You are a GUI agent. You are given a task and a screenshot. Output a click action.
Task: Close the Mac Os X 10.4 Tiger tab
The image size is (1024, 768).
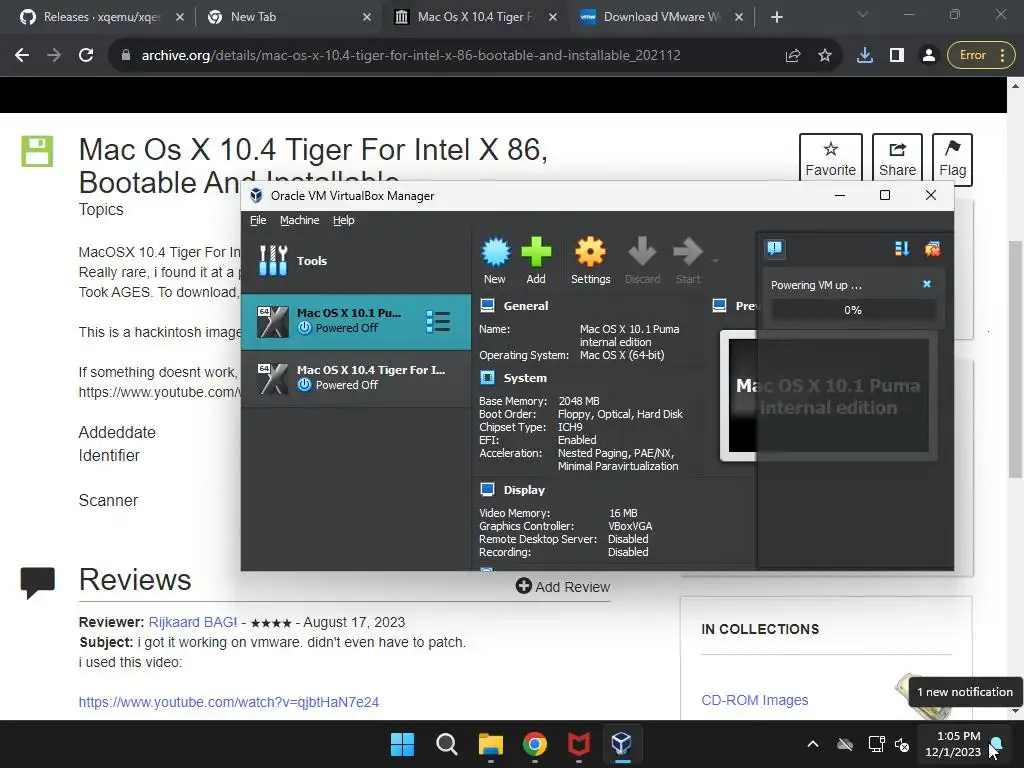[552, 17]
